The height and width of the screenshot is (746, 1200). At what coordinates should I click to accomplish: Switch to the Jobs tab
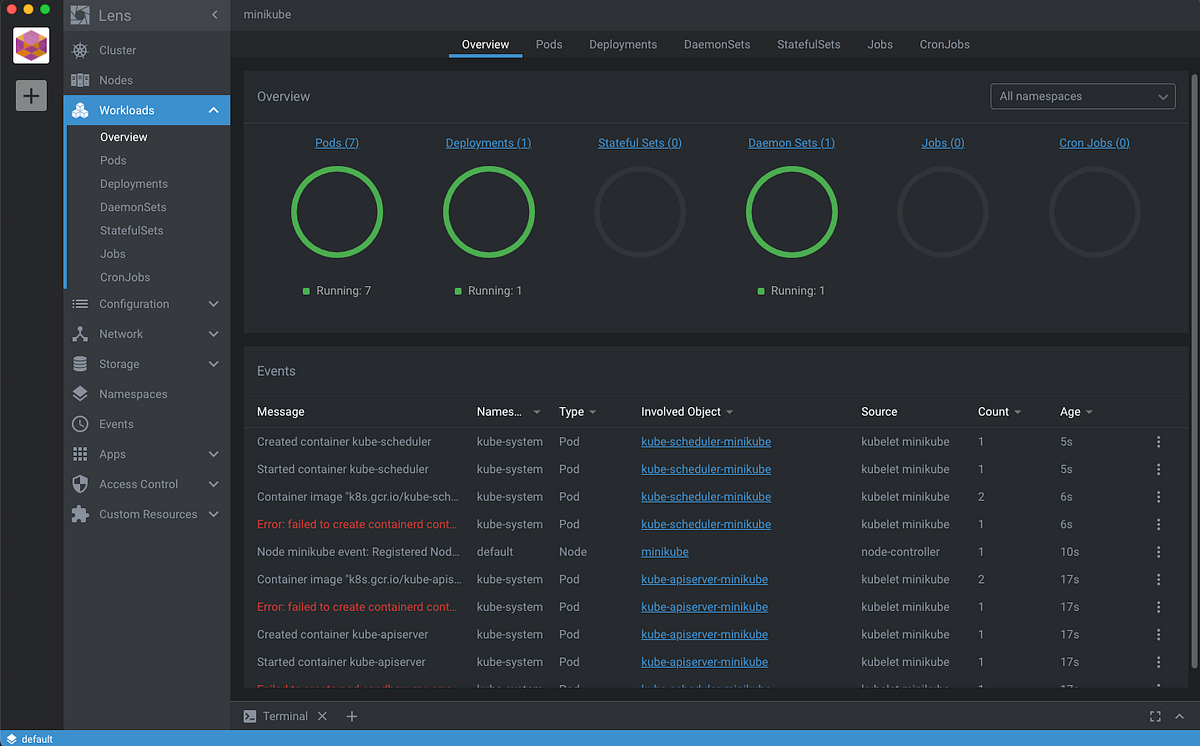(x=880, y=44)
